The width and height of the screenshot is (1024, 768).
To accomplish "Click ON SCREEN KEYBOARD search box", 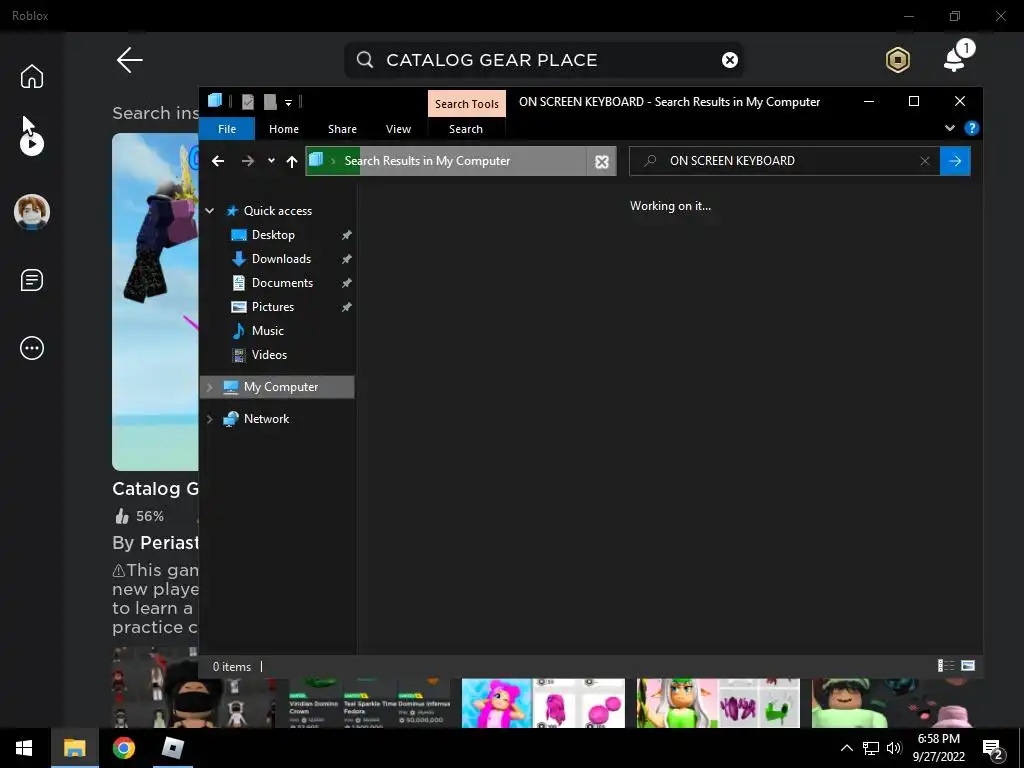I will coord(784,161).
